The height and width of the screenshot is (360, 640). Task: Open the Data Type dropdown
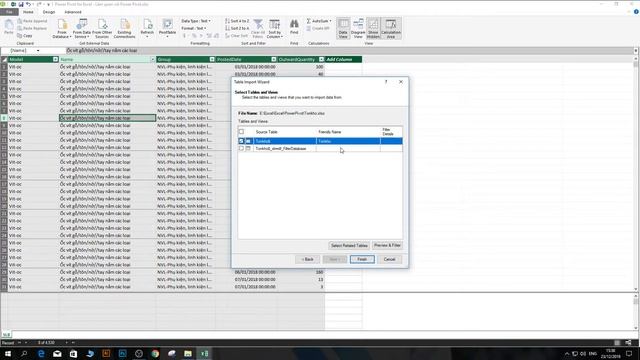point(196,21)
